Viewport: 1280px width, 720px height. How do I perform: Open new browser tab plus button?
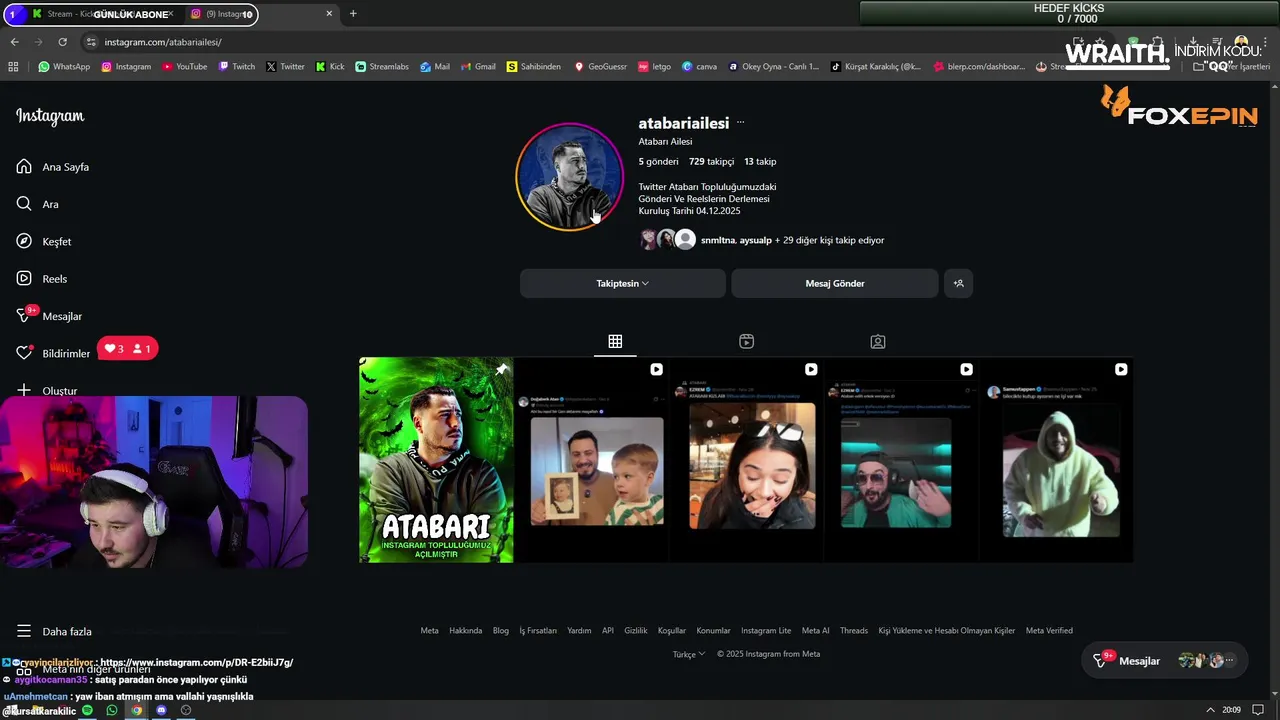[x=353, y=14]
